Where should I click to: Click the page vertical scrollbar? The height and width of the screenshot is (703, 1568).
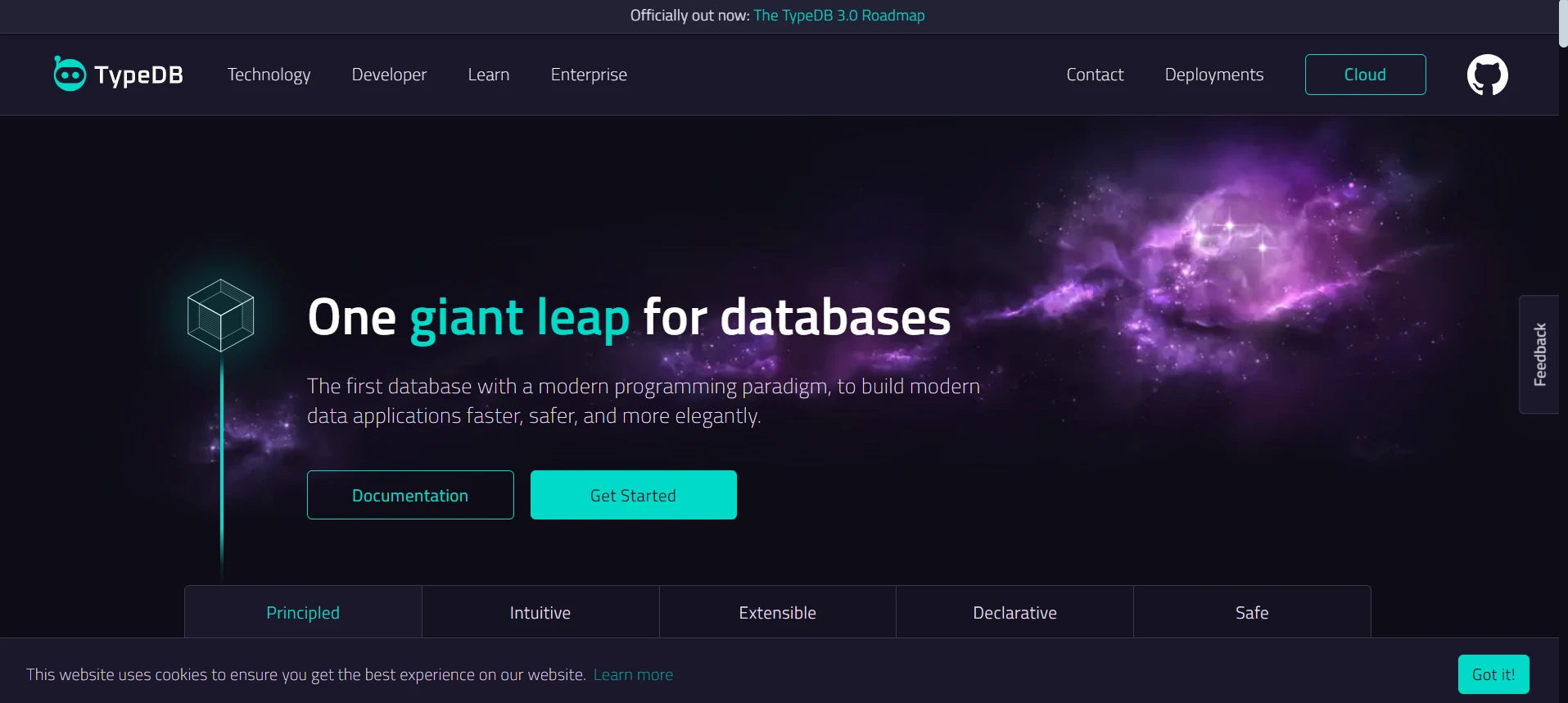click(x=1563, y=24)
